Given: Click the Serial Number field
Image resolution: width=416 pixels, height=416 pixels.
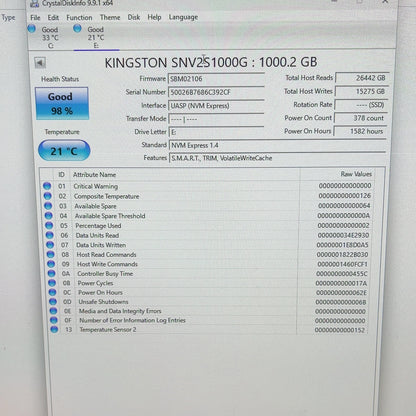Looking at the screenshot, I should (x=216, y=92).
